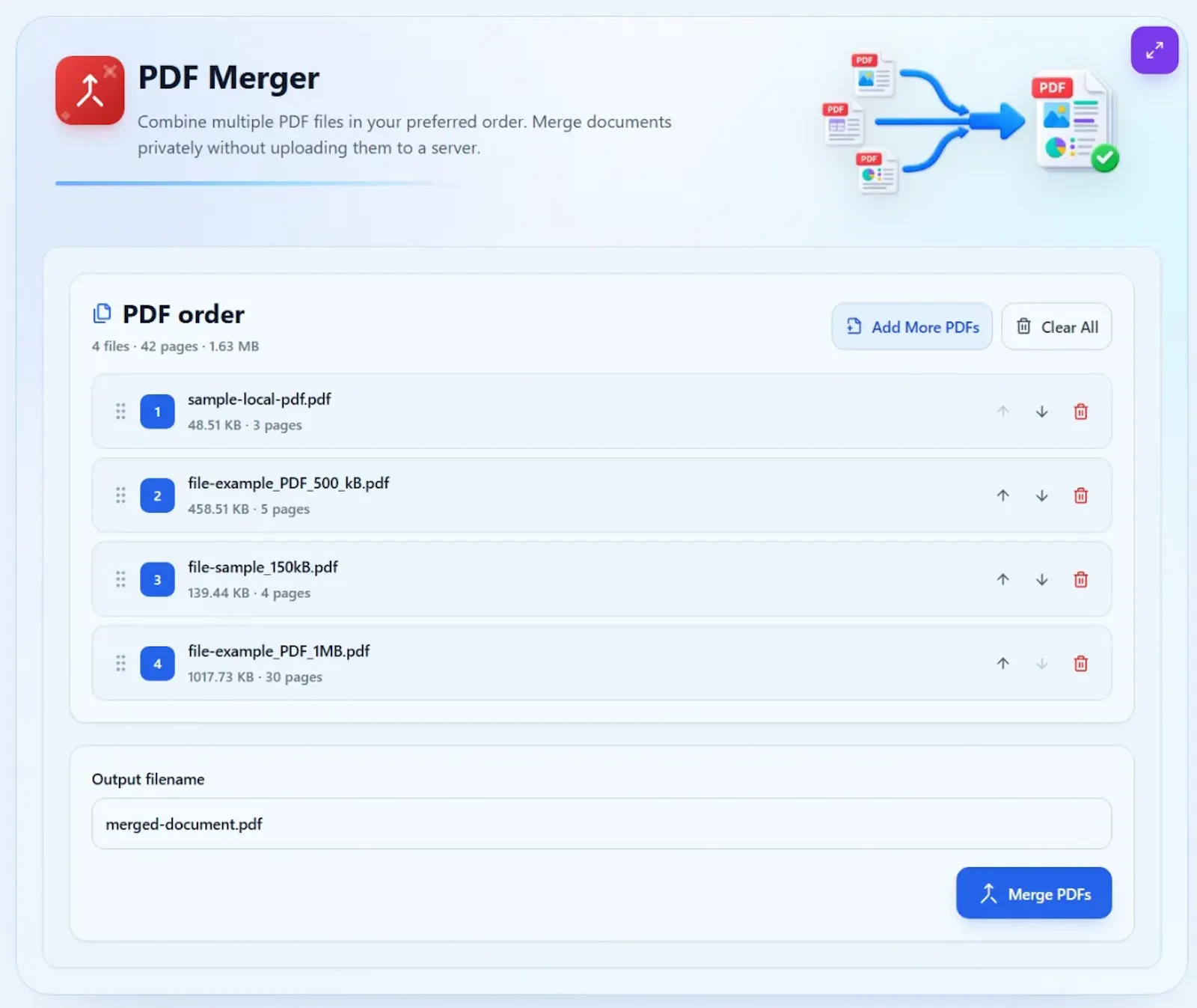Start merging with the Merge PDFs button
The image size is (1197, 1008).
point(1034,893)
